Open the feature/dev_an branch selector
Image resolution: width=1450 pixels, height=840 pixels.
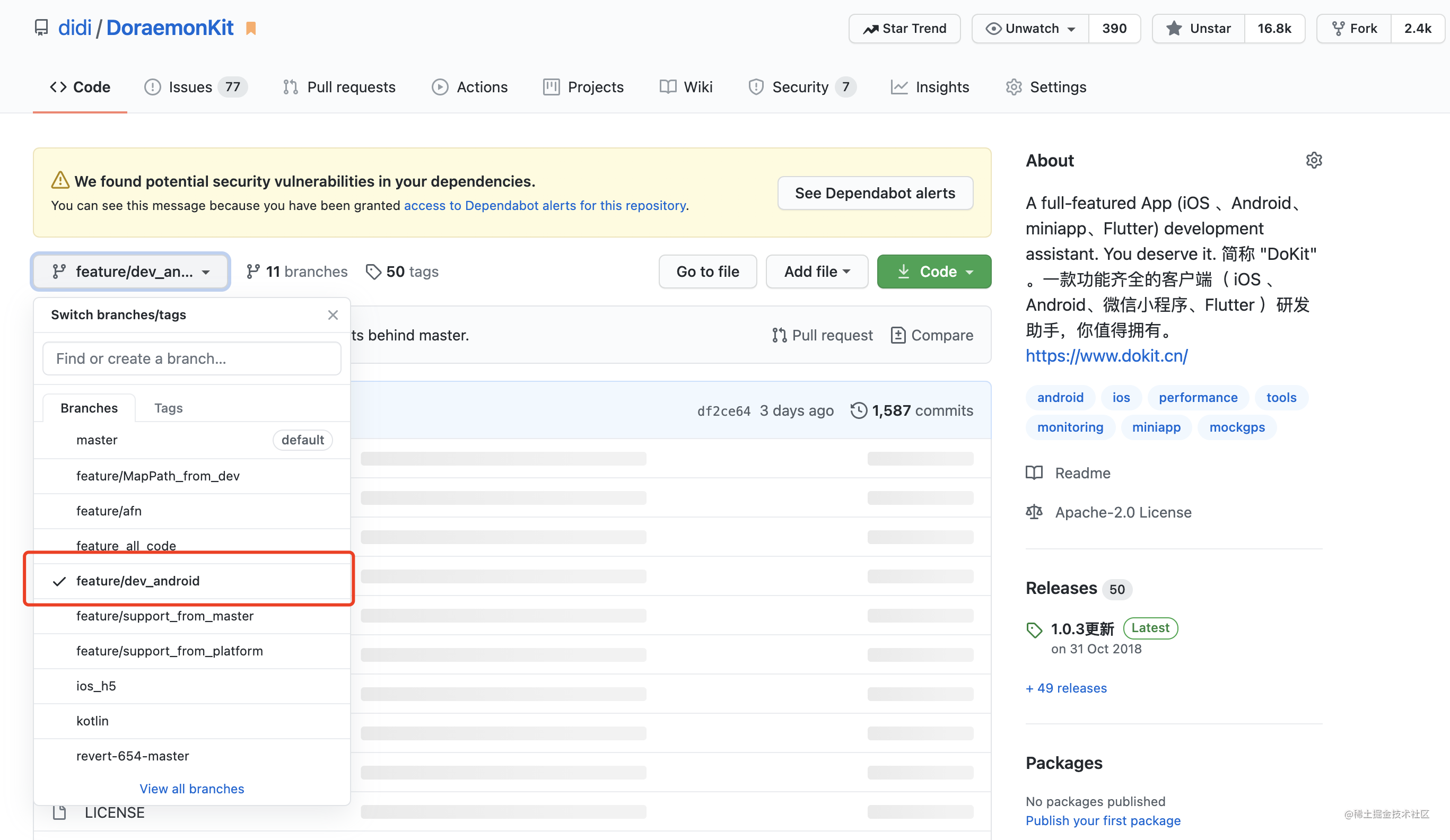click(x=130, y=271)
